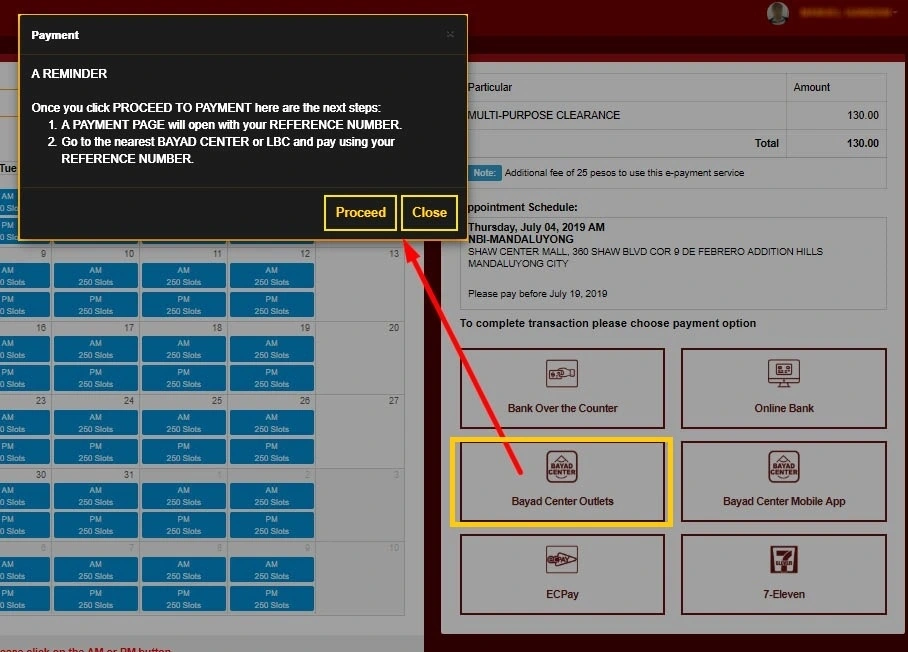Choose the Bank Over the Counter option
This screenshot has height=652, width=908.
[x=562, y=388]
